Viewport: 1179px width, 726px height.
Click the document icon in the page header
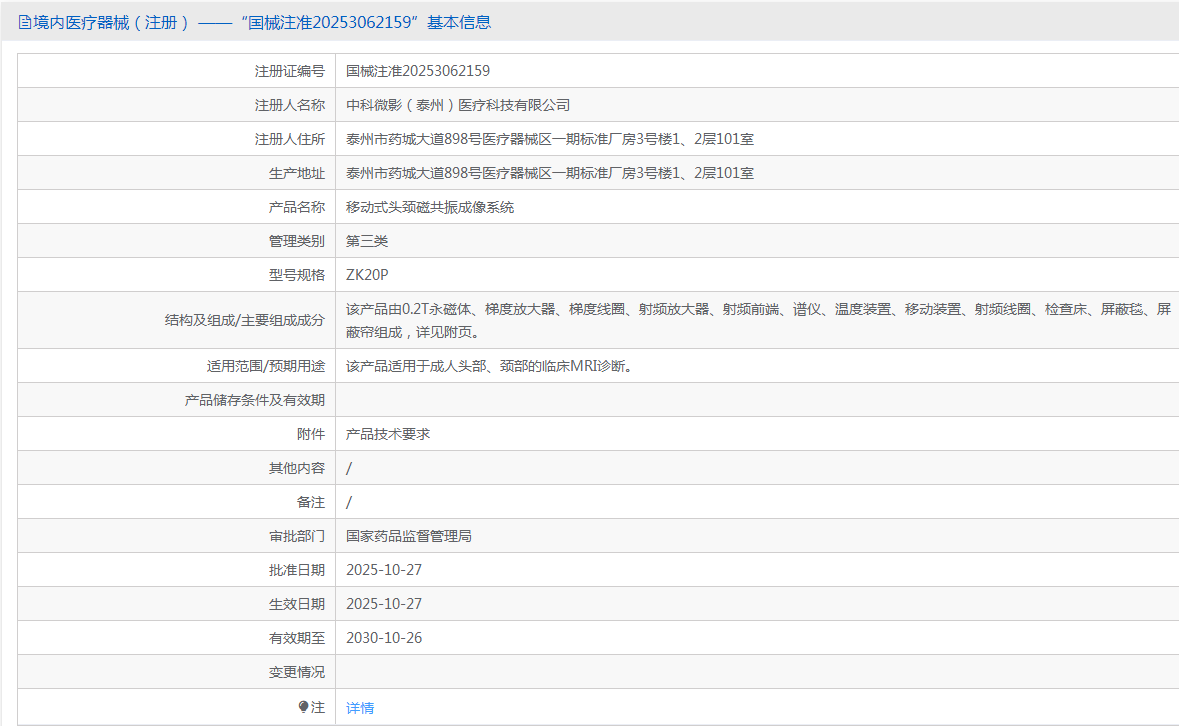25,22
